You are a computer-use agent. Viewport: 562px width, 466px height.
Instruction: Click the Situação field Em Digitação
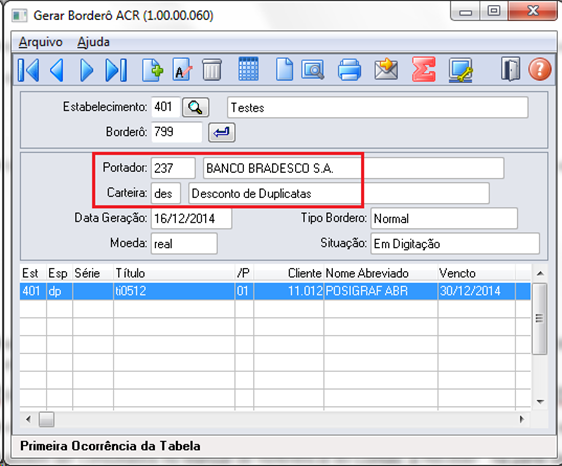(x=455, y=244)
